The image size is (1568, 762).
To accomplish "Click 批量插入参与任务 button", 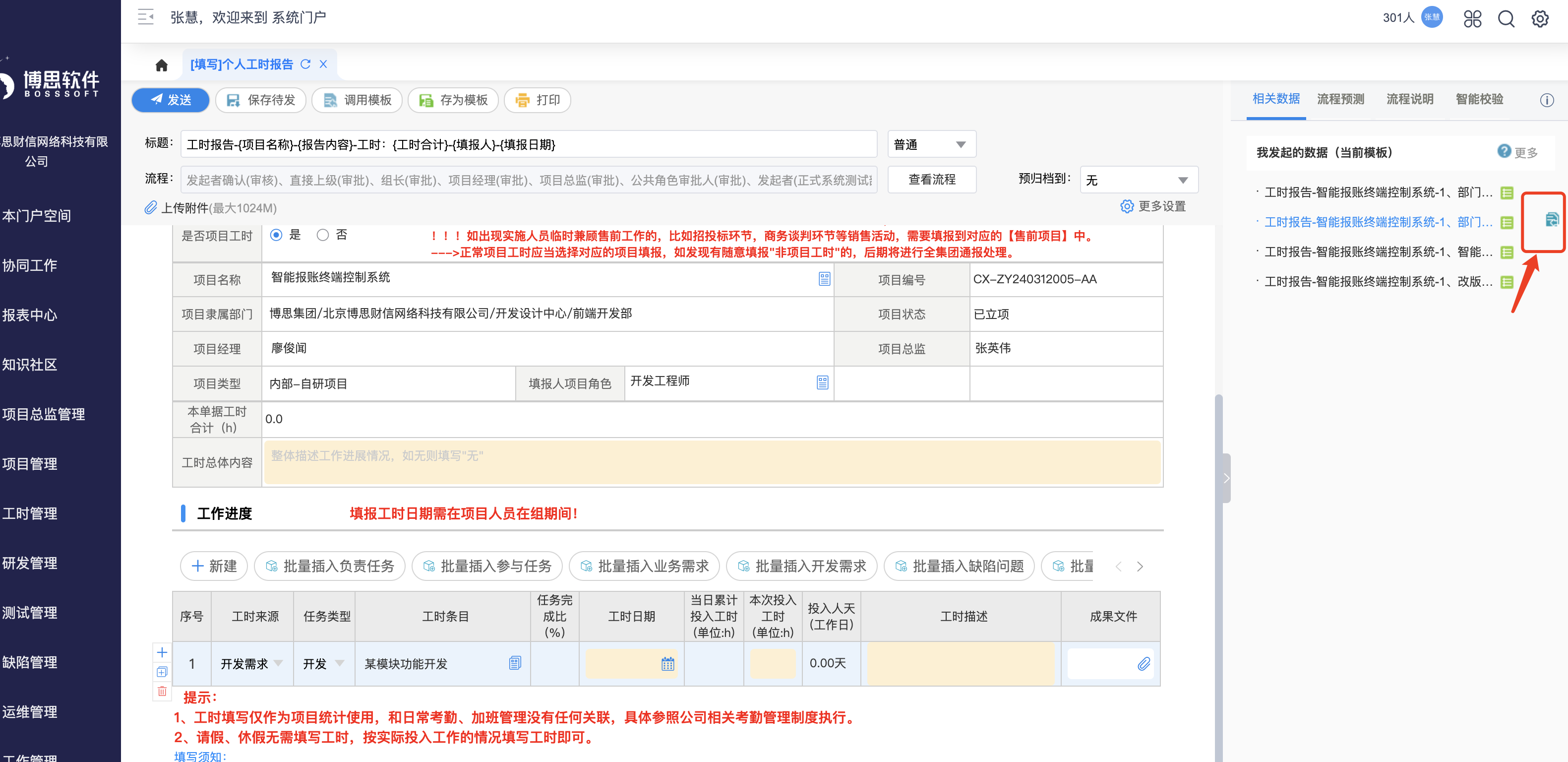I will tap(487, 567).
